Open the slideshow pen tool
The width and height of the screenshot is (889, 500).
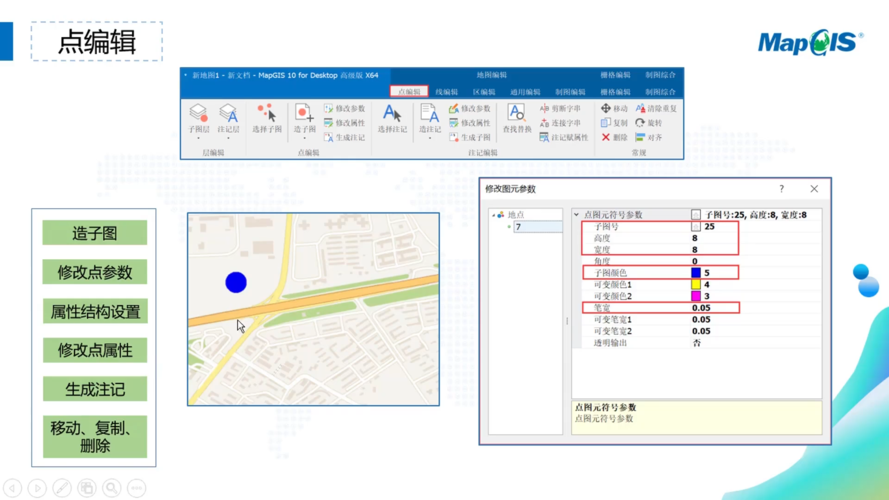(x=62, y=488)
